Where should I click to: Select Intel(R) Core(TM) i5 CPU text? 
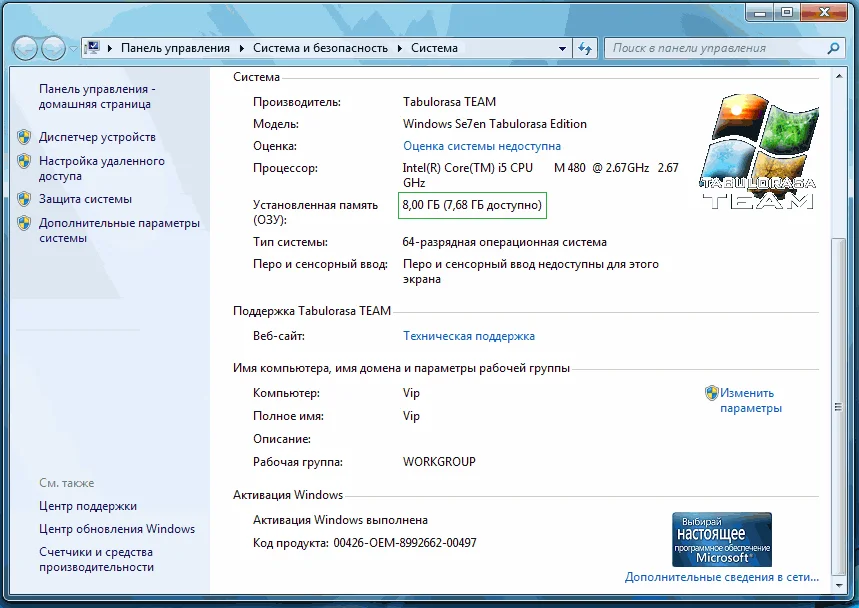(x=467, y=168)
